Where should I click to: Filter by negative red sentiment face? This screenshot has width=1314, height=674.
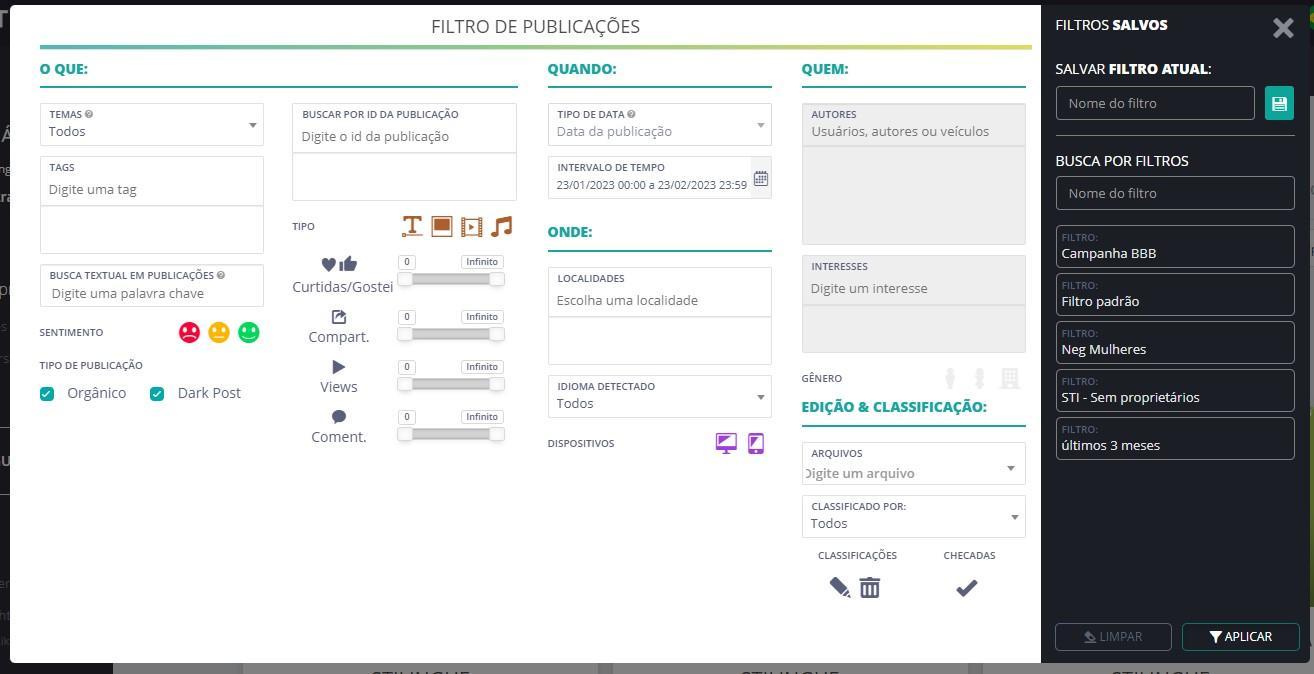189,333
